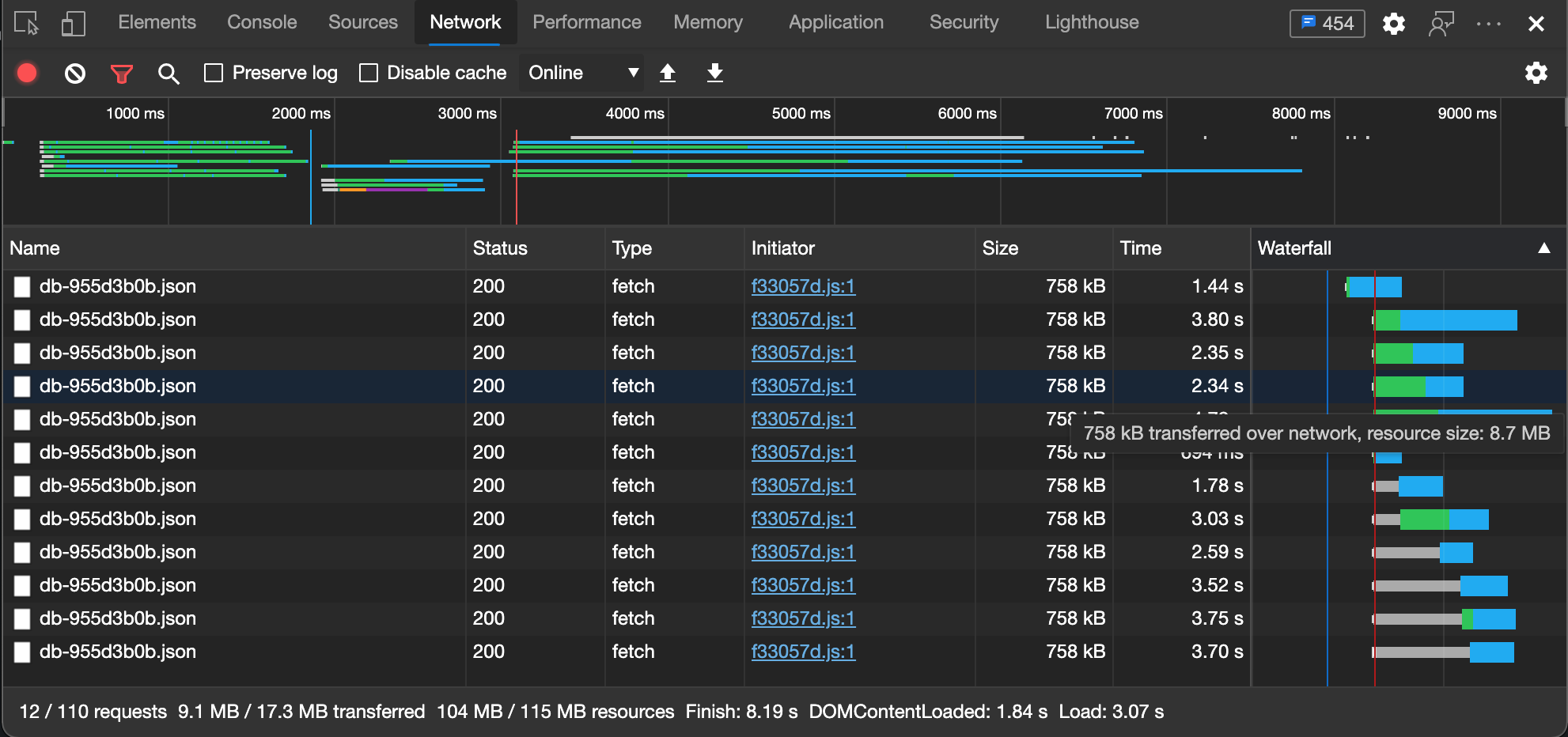
Task: Open the network filter bar
Action: (120, 73)
